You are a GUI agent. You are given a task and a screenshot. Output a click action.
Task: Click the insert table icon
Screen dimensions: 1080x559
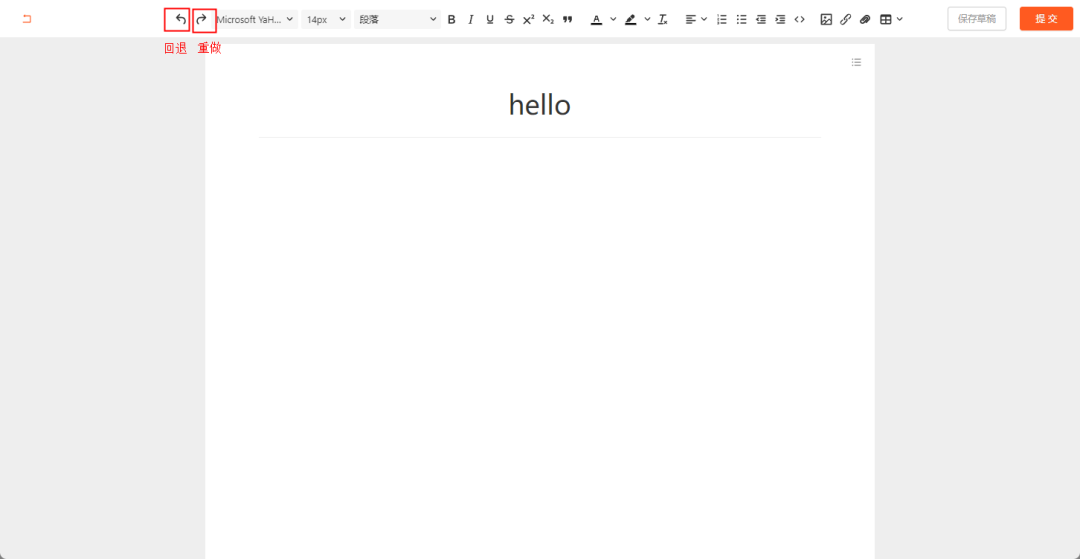click(886, 19)
